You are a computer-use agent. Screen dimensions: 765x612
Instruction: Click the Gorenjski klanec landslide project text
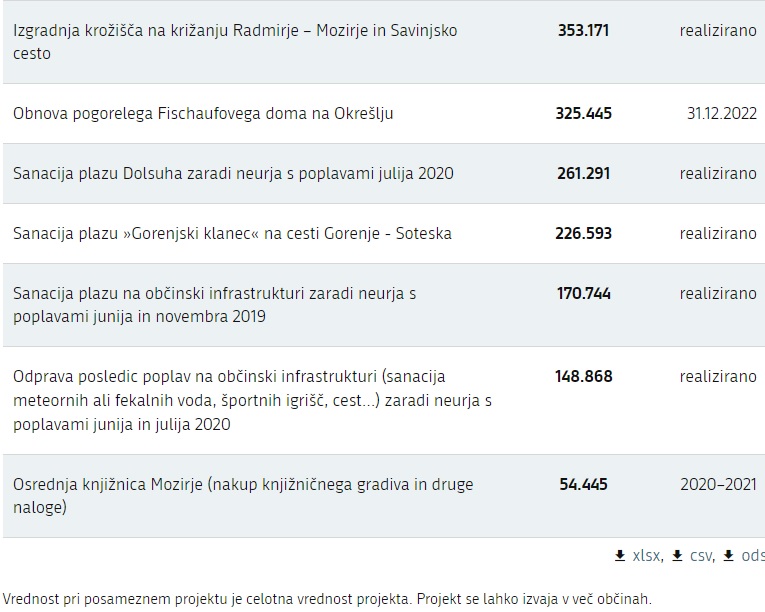pyautogui.click(x=232, y=233)
